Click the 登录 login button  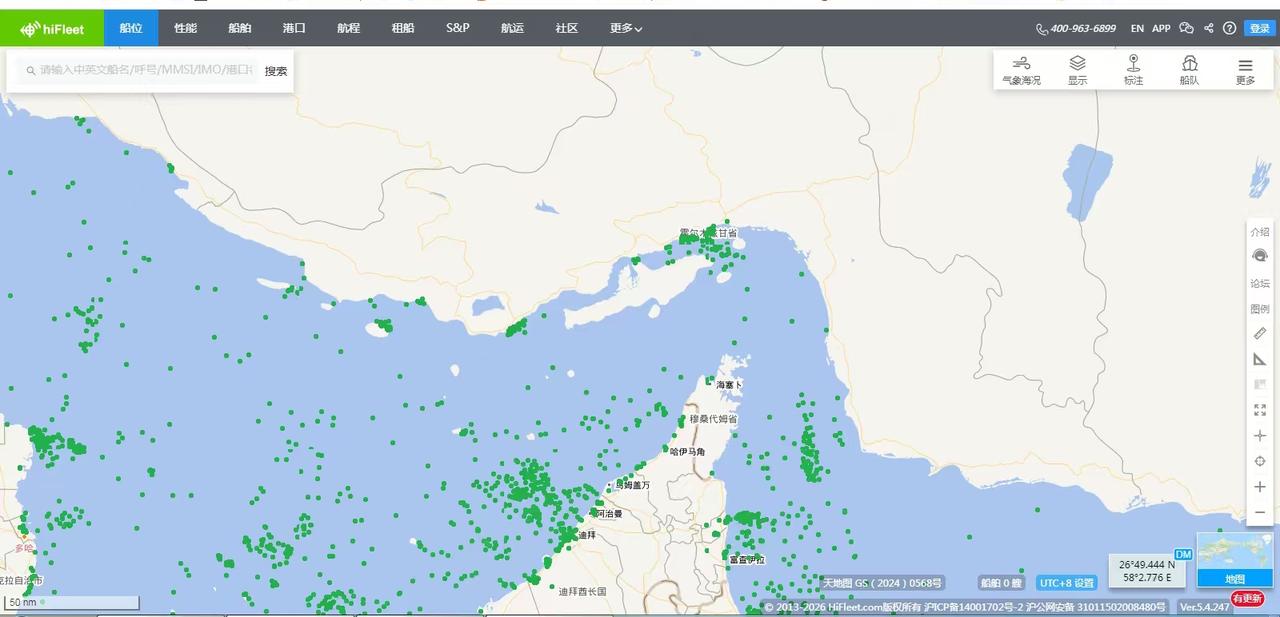point(1259,29)
